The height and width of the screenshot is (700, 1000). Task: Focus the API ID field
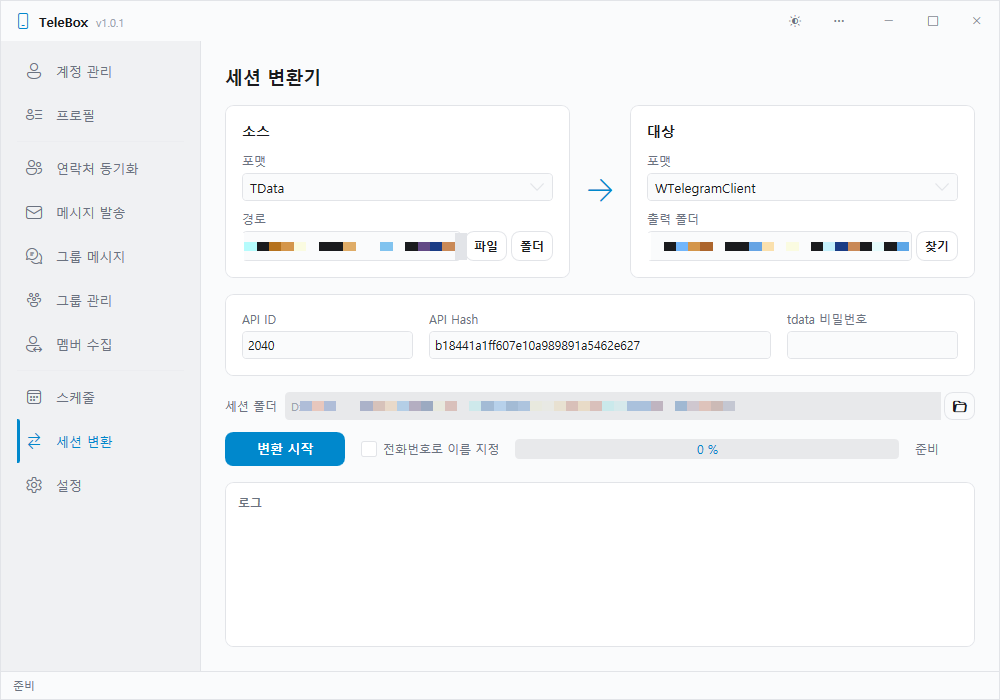click(x=327, y=345)
